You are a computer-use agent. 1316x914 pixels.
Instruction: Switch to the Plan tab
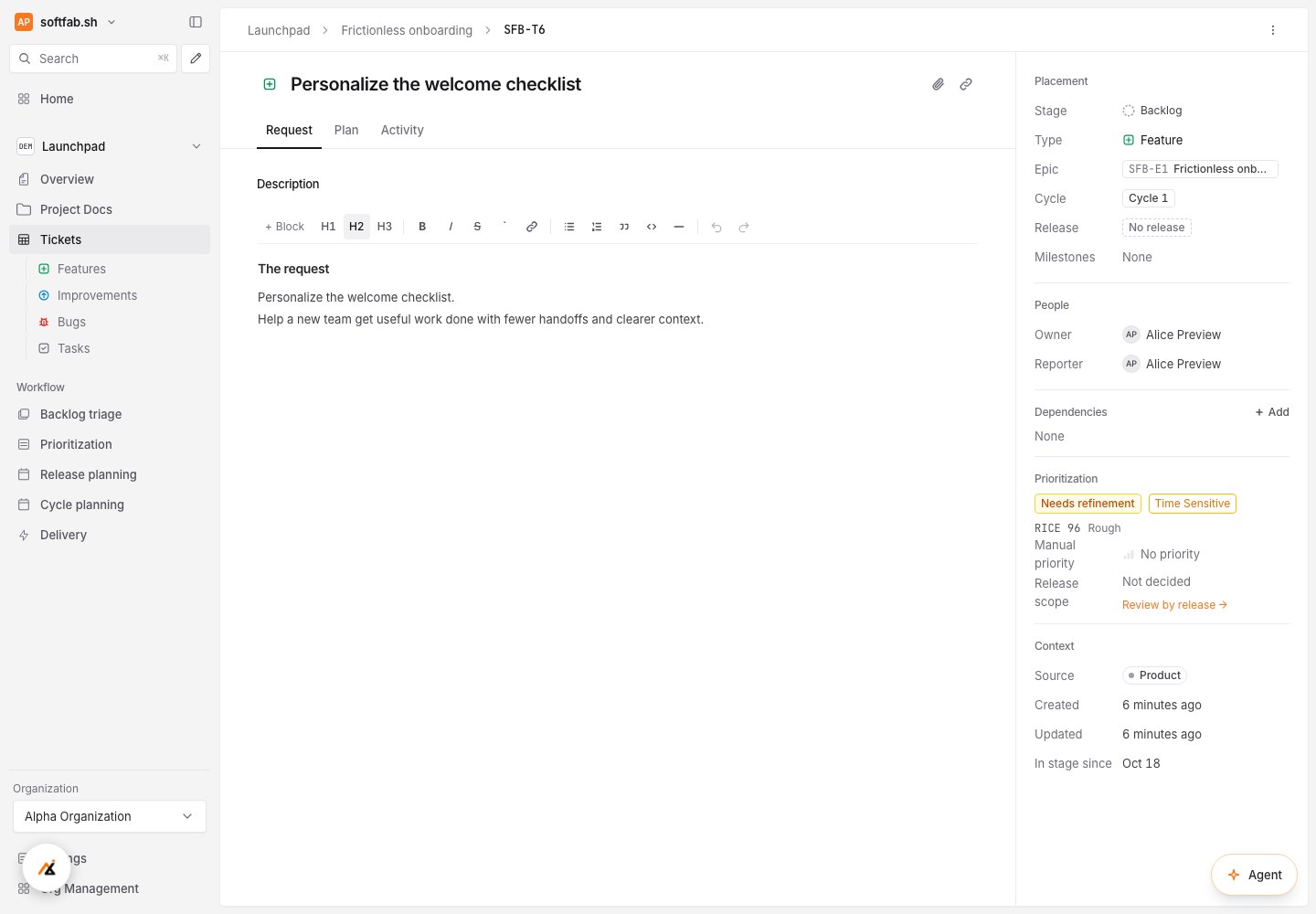346,130
